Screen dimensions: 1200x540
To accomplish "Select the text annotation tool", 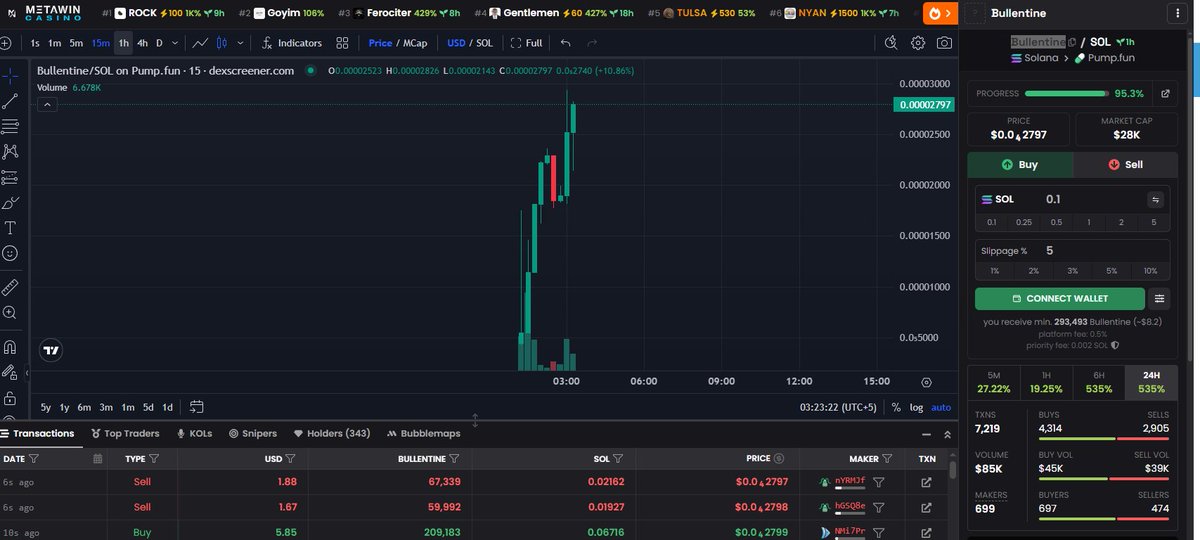I will coord(10,228).
